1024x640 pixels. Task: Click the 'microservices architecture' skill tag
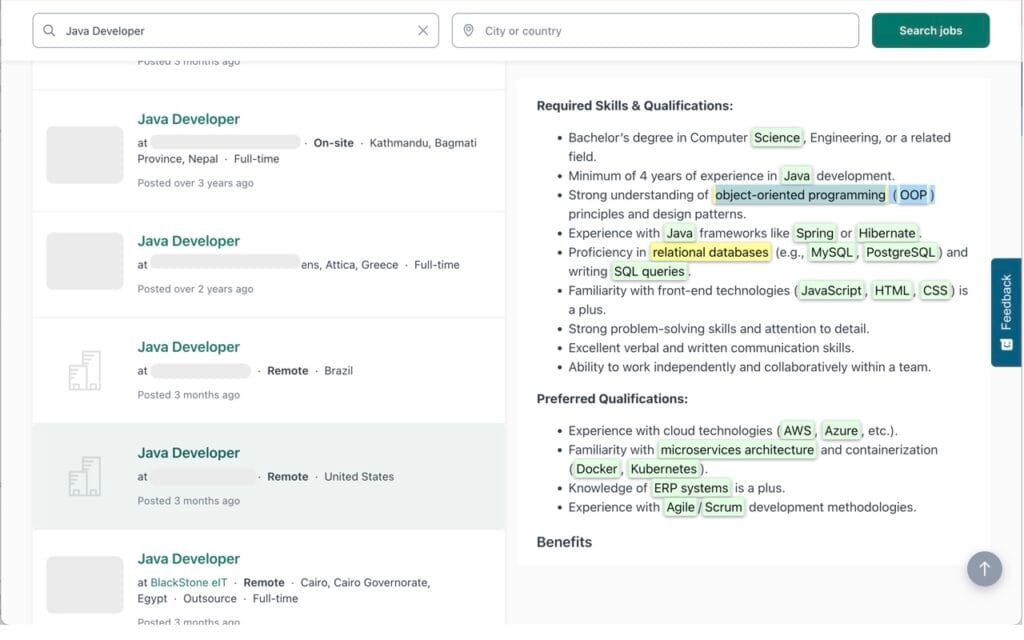point(737,450)
